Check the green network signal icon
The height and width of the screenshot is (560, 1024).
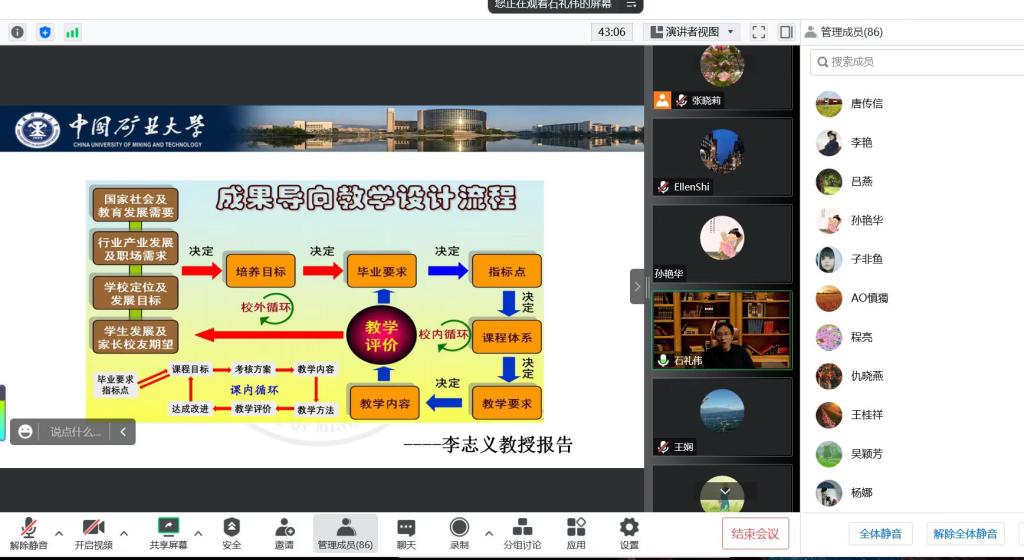[72, 32]
